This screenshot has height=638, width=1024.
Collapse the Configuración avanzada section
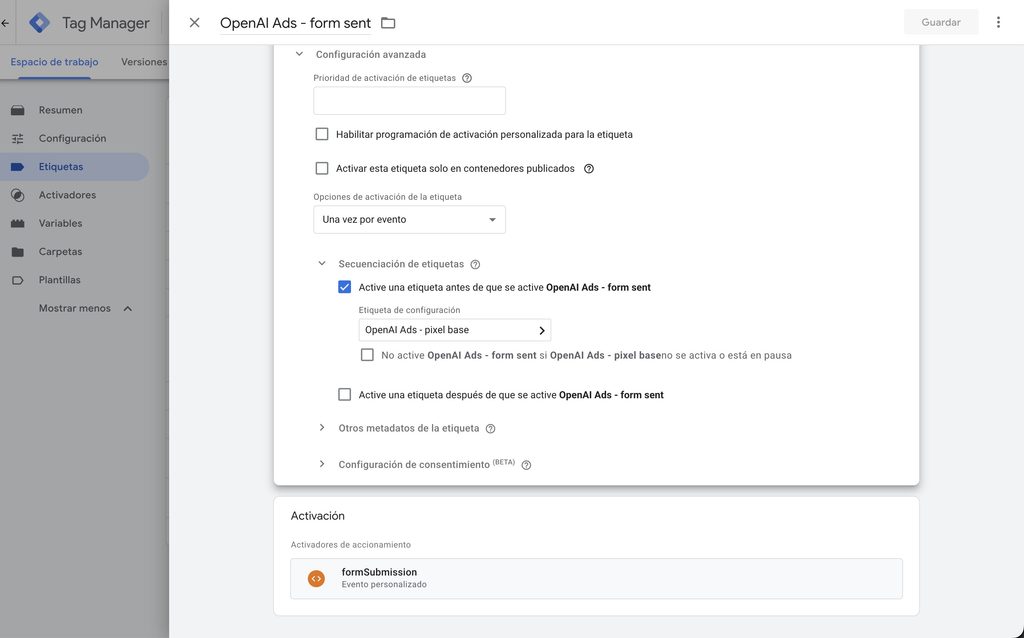pyautogui.click(x=299, y=54)
